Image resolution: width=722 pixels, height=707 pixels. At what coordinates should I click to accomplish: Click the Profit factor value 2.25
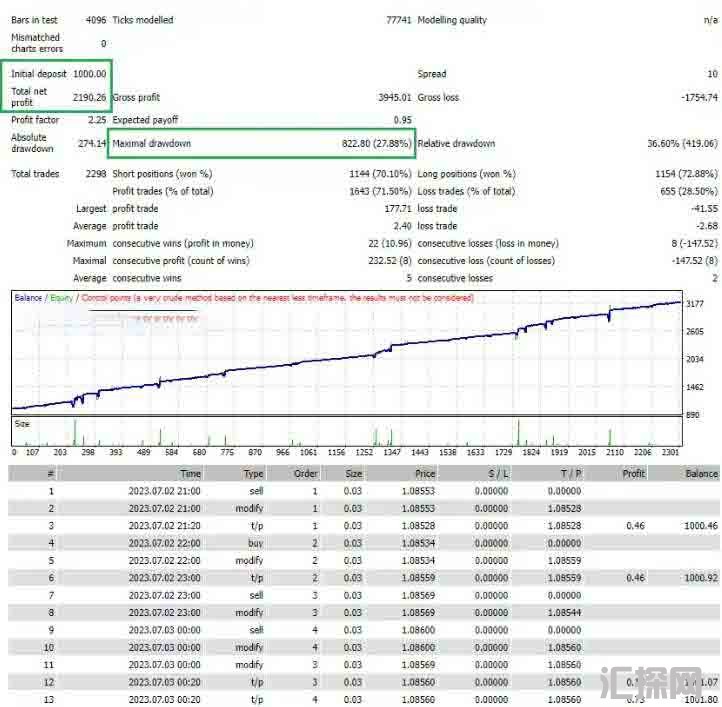point(96,120)
